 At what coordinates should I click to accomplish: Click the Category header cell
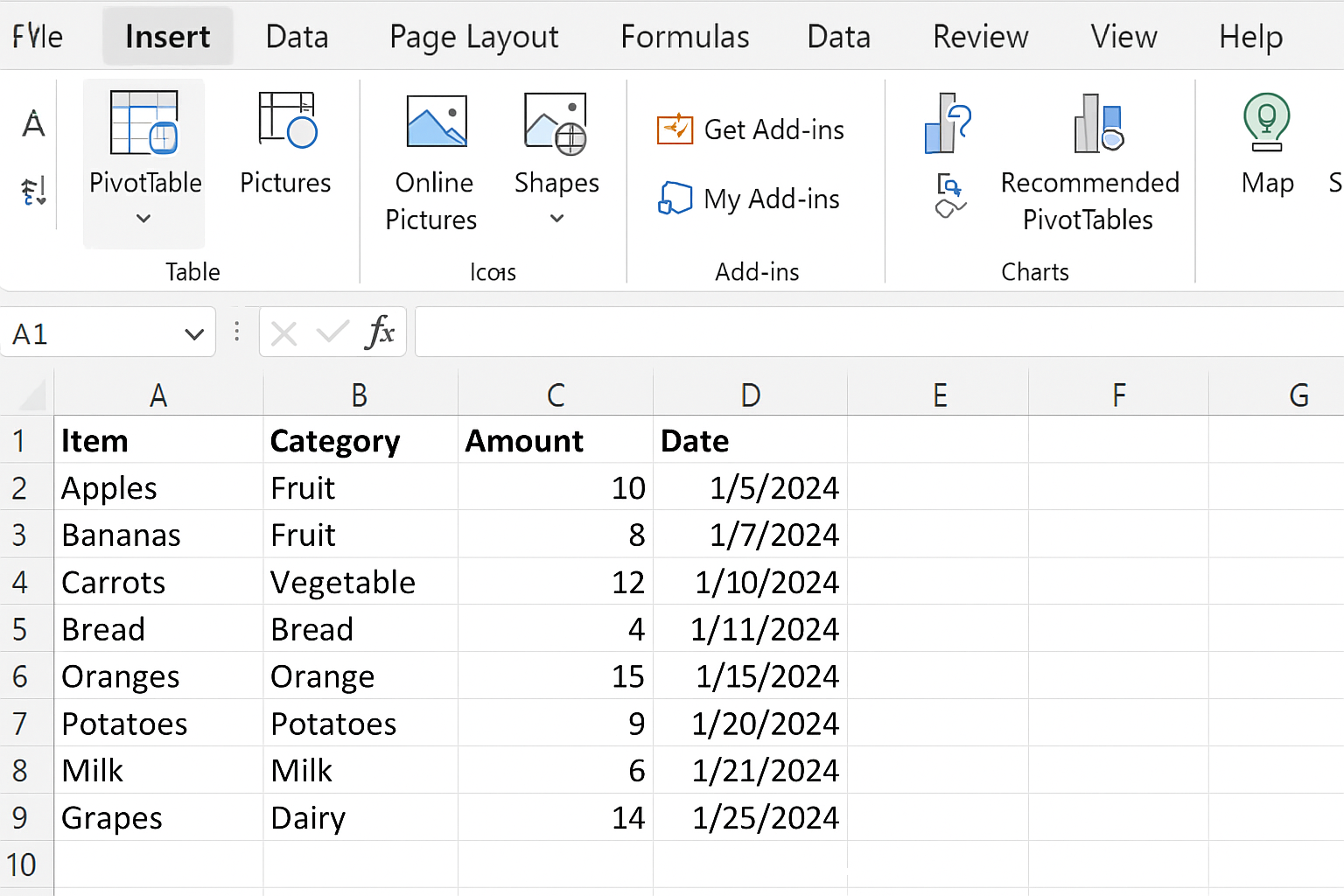(360, 440)
